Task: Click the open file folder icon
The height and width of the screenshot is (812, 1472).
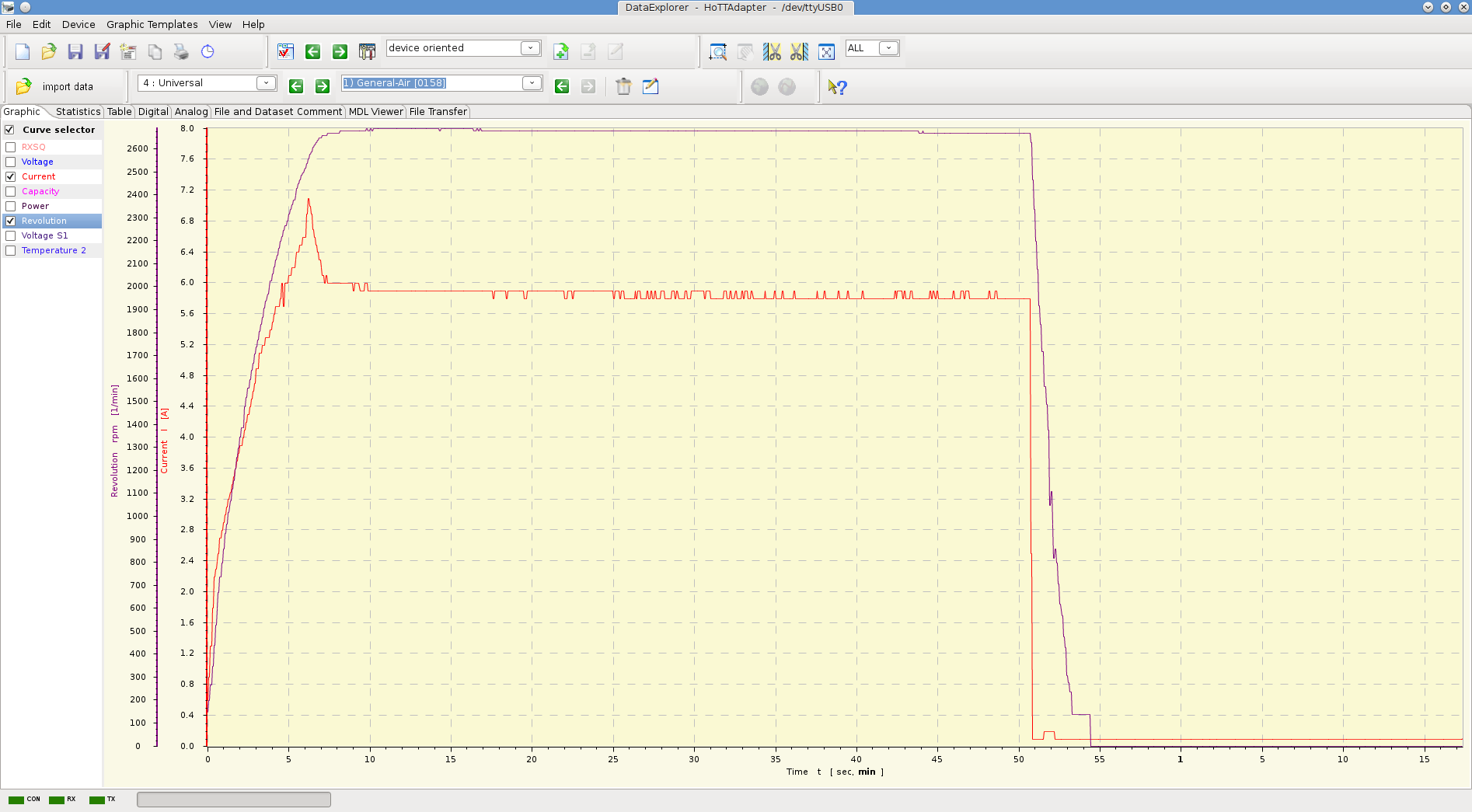Action: click(49, 52)
